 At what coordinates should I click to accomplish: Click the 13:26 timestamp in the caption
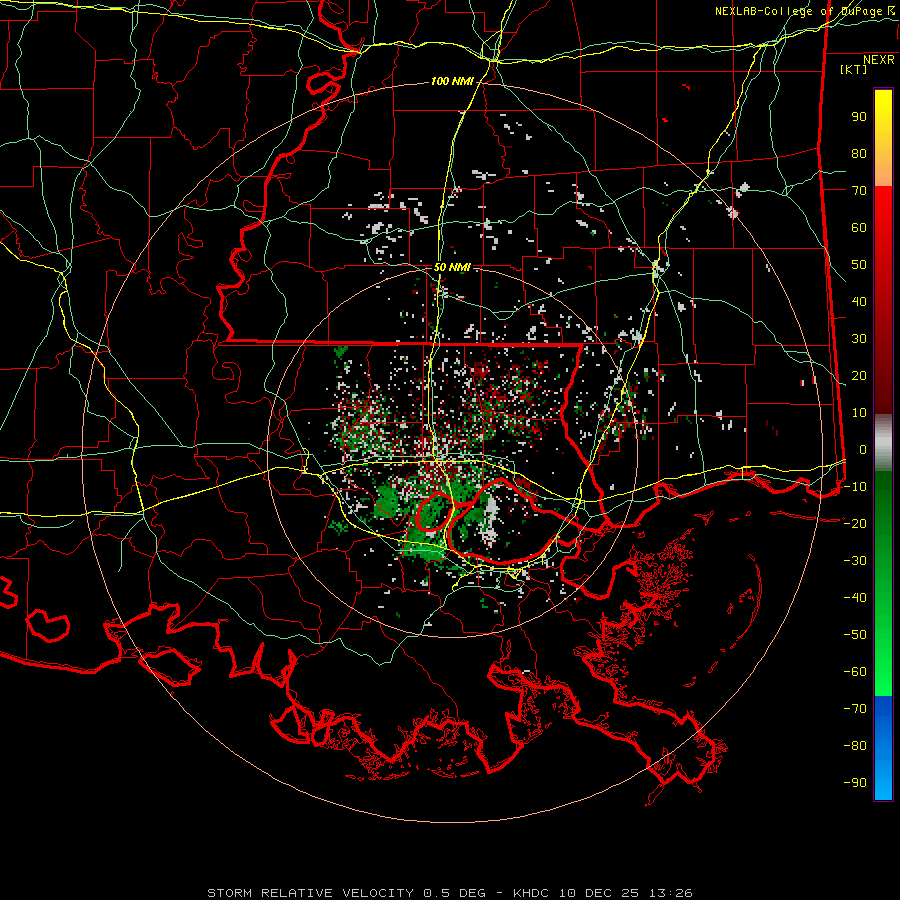pyautogui.click(x=670, y=893)
